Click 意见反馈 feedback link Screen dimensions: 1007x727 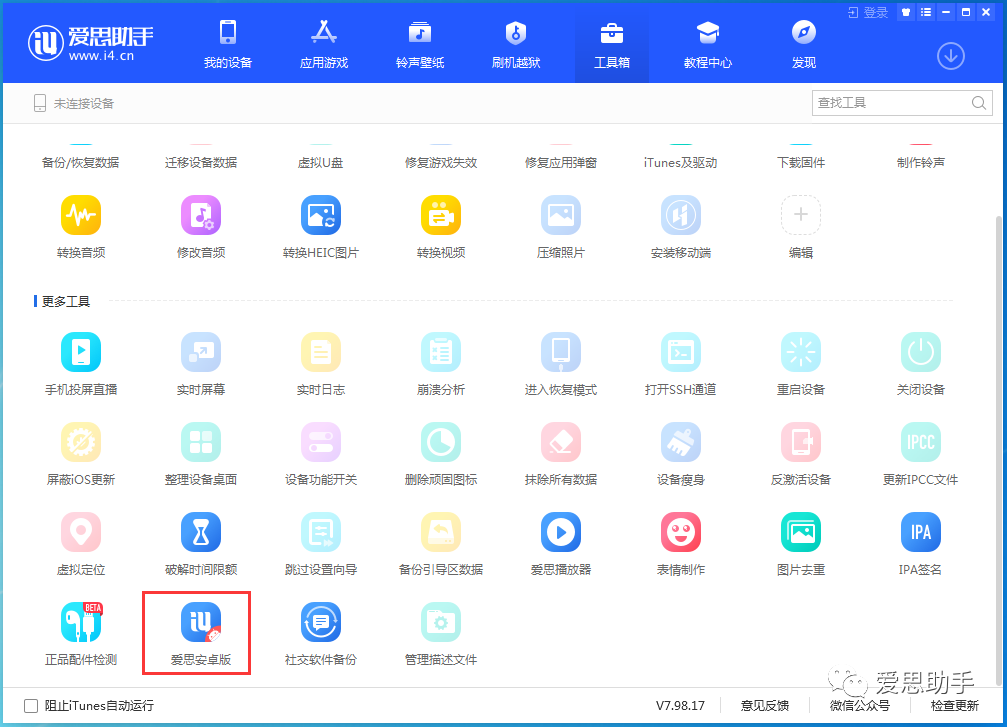(x=764, y=706)
